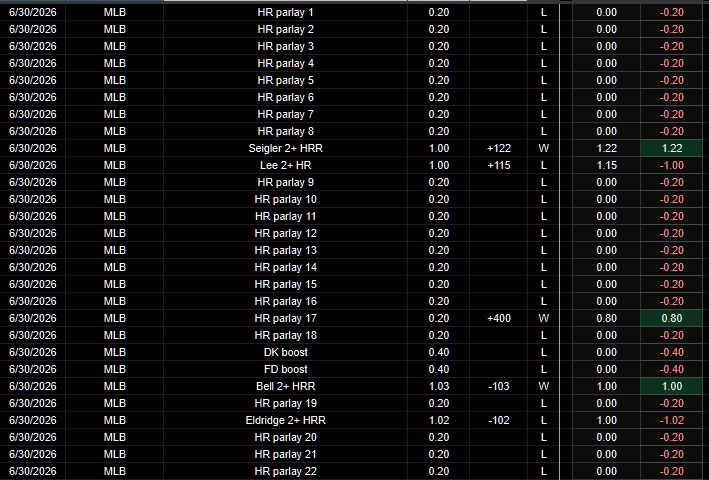Viewport: 709px width, 480px height.
Task: Select the red -1.00 loss cell
Action: pos(671,165)
